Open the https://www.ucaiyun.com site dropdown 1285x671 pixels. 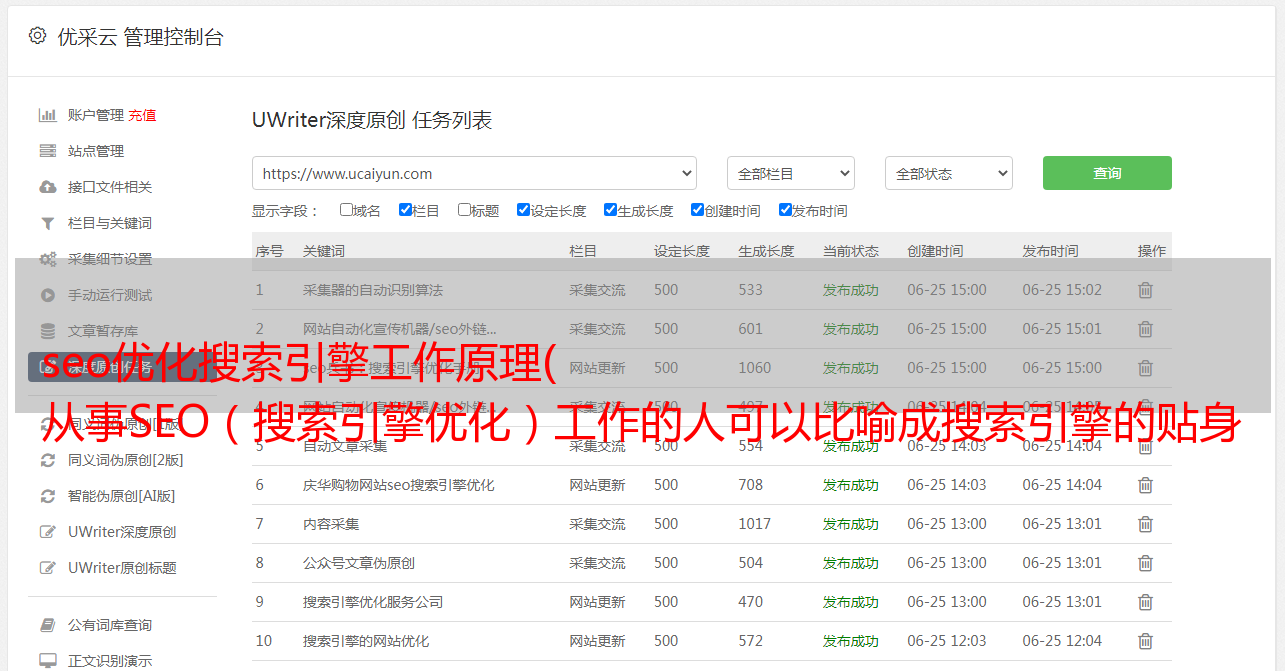point(474,173)
